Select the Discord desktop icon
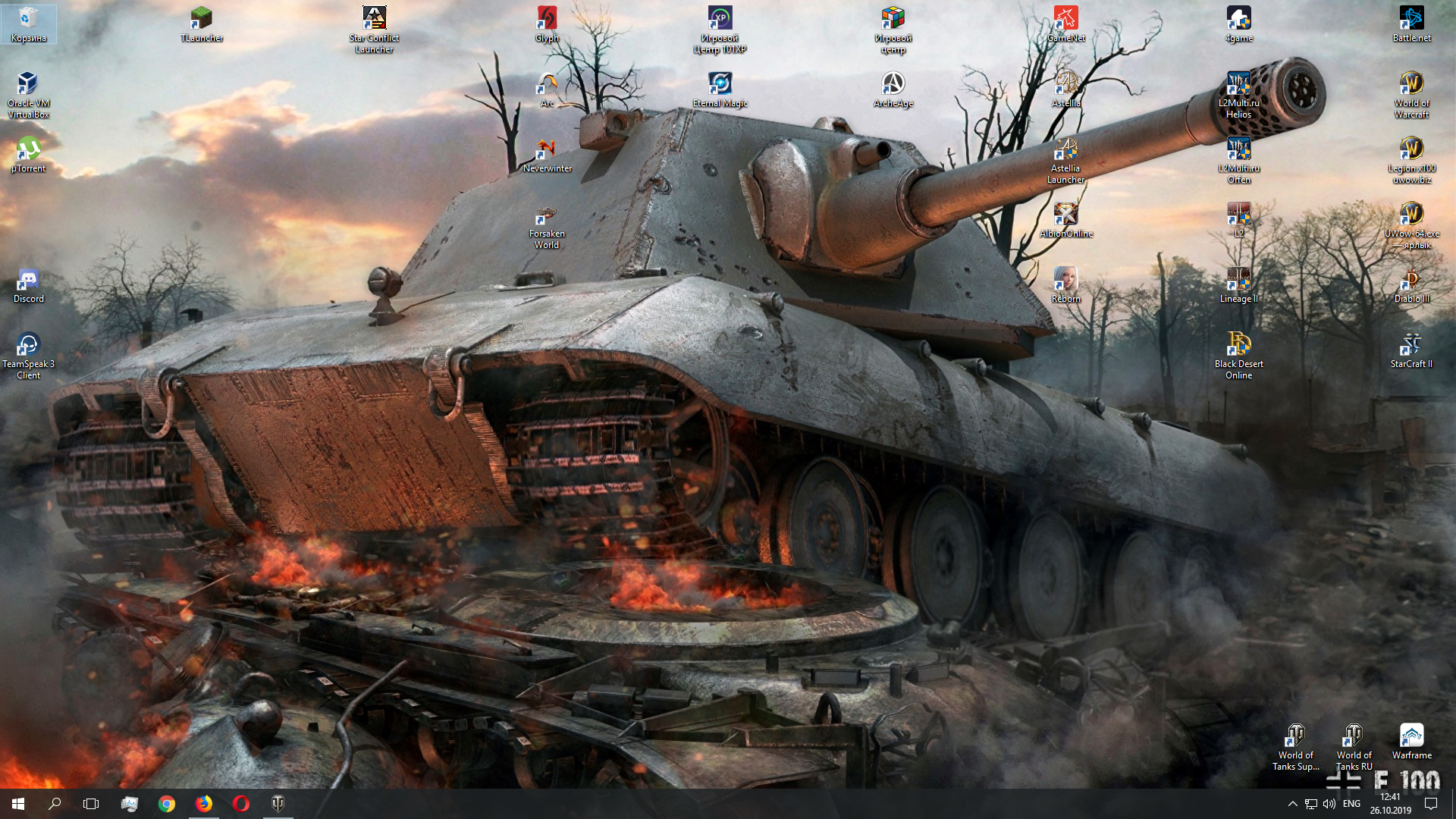Image resolution: width=1456 pixels, height=819 pixels. tap(28, 284)
